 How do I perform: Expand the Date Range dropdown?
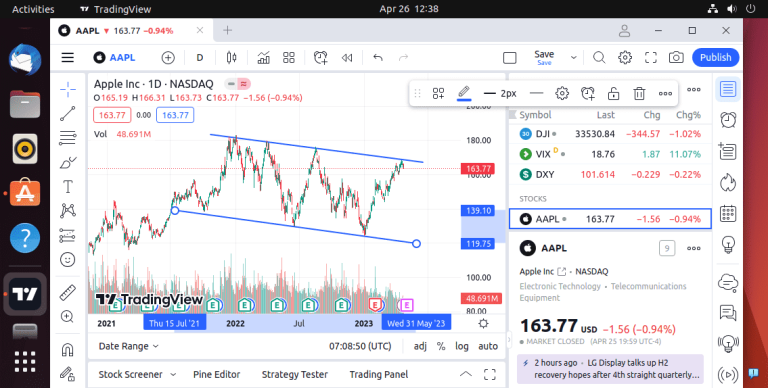(x=128, y=346)
